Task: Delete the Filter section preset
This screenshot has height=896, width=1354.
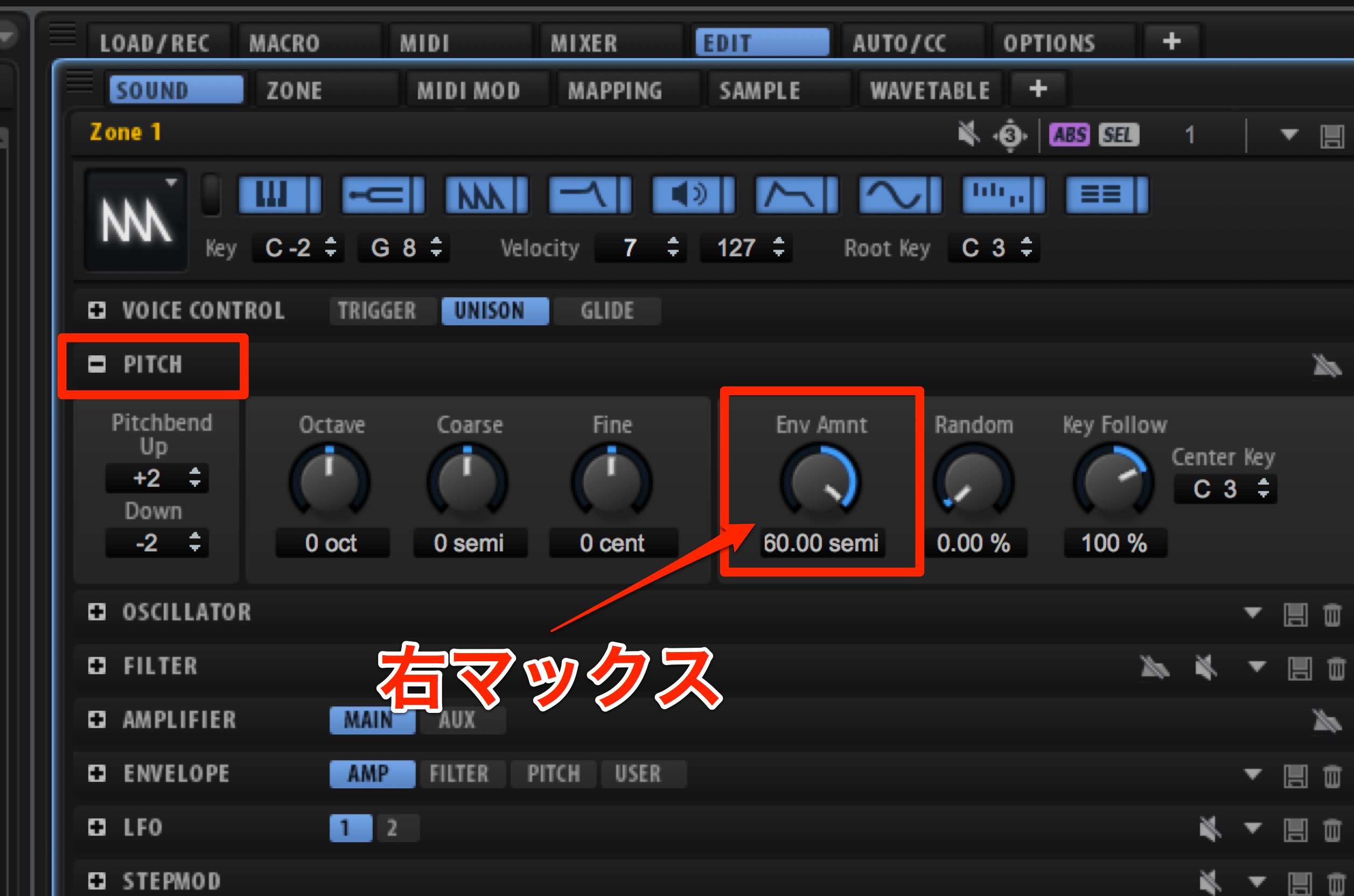Action: [1336, 668]
